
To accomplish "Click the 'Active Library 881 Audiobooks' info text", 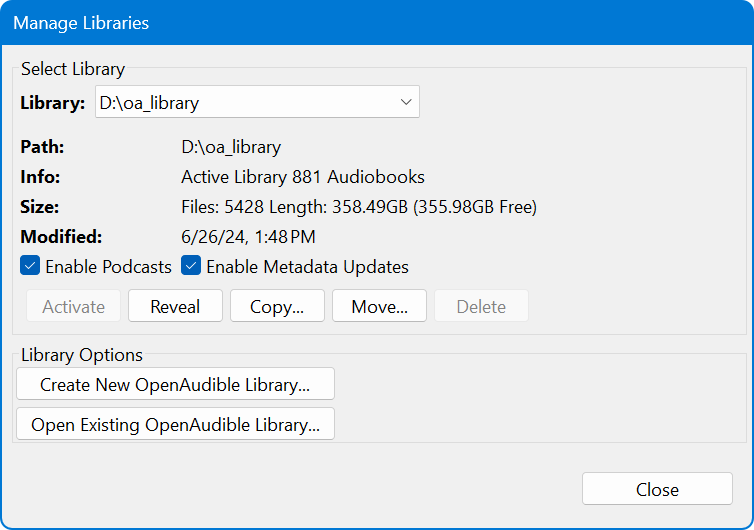I will [x=303, y=177].
